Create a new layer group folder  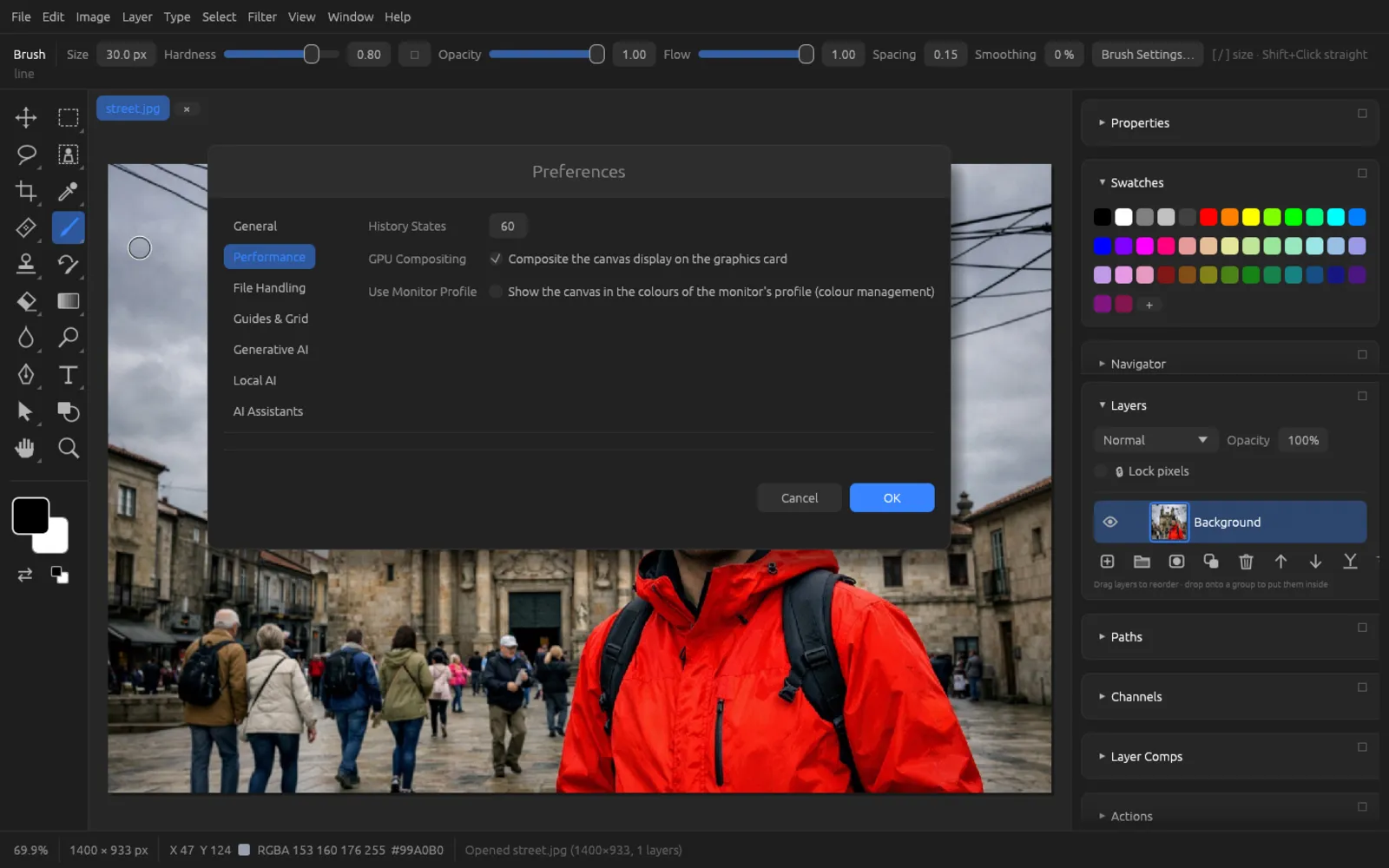pos(1142,562)
